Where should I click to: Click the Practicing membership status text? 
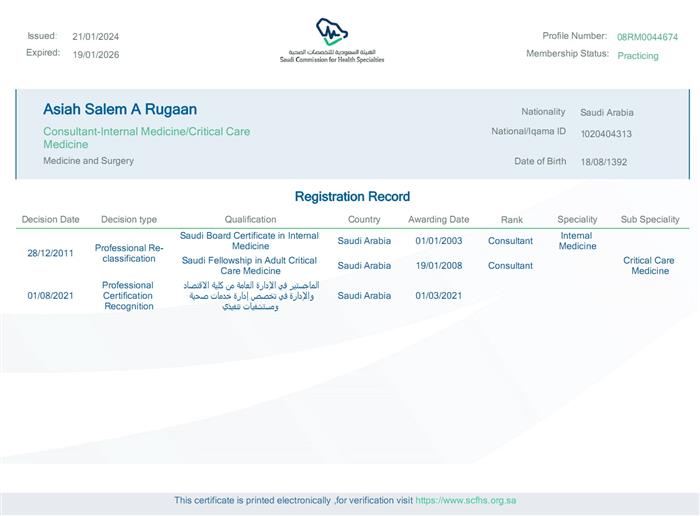tap(638, 56)
